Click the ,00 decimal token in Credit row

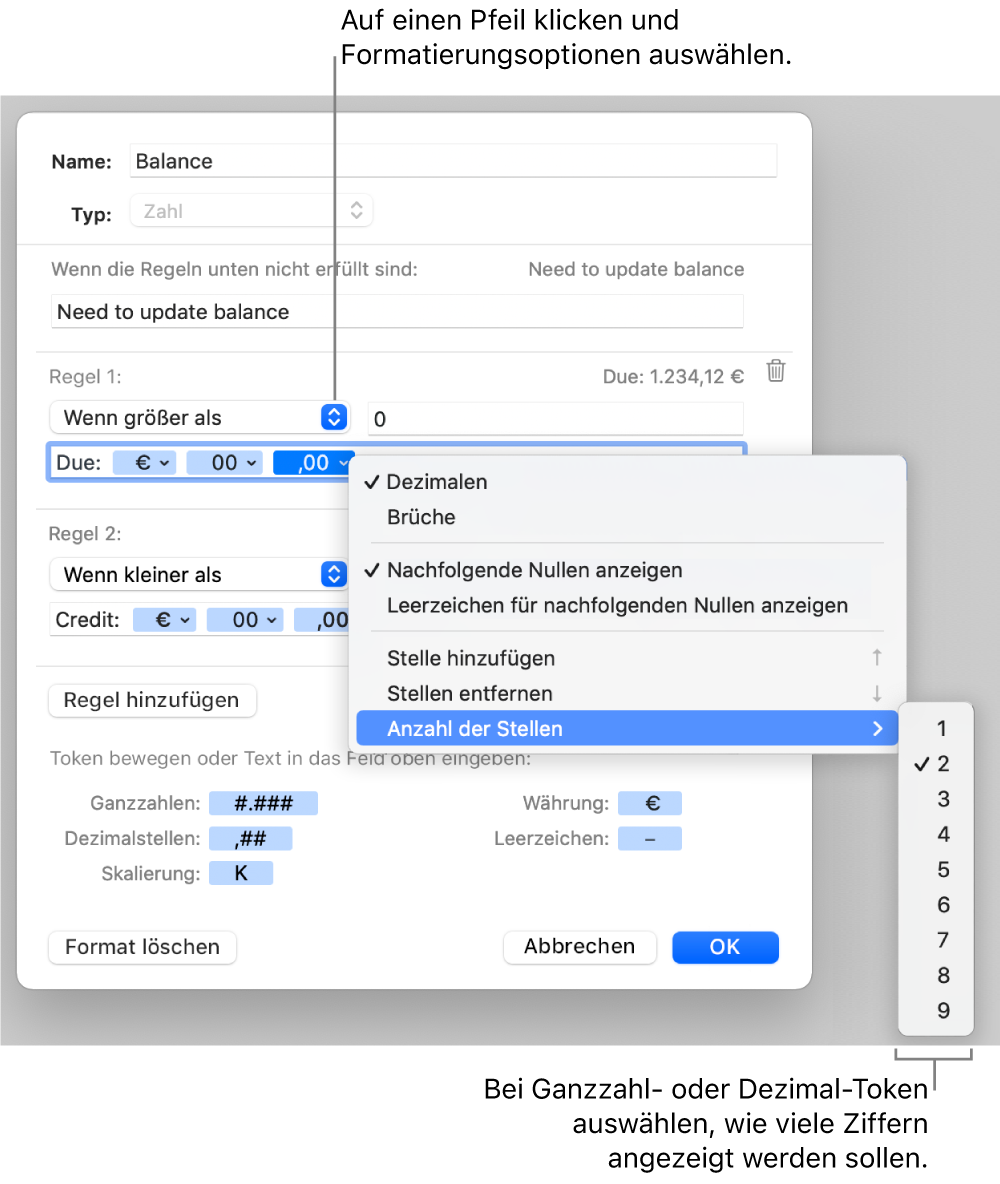tap(323, 620)
